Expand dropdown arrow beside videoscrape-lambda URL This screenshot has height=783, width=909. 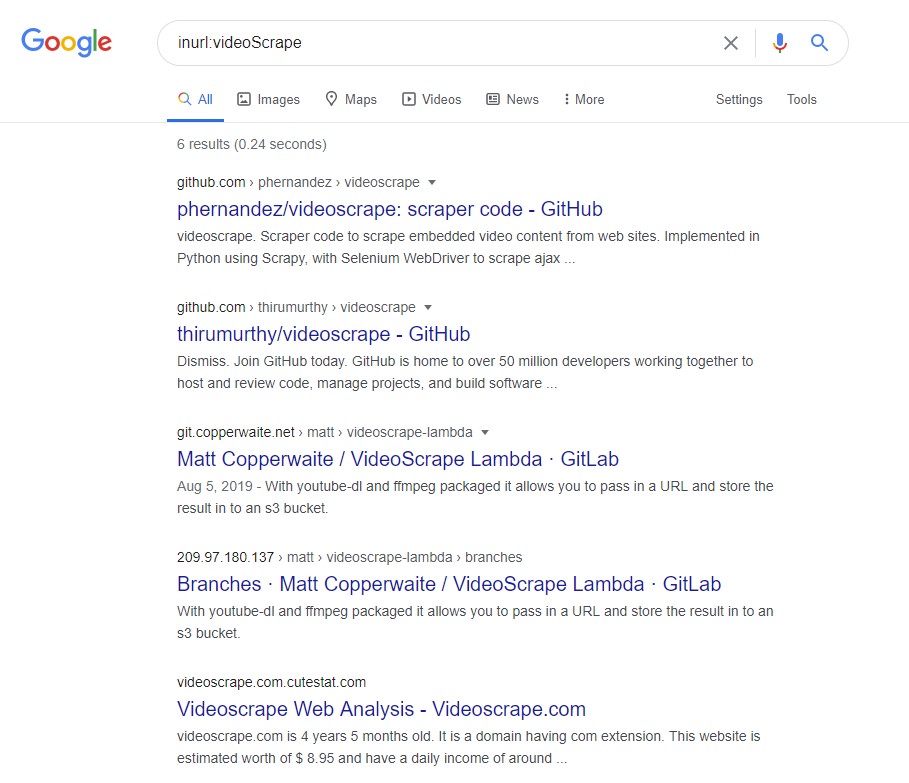(x=485, y=432)
